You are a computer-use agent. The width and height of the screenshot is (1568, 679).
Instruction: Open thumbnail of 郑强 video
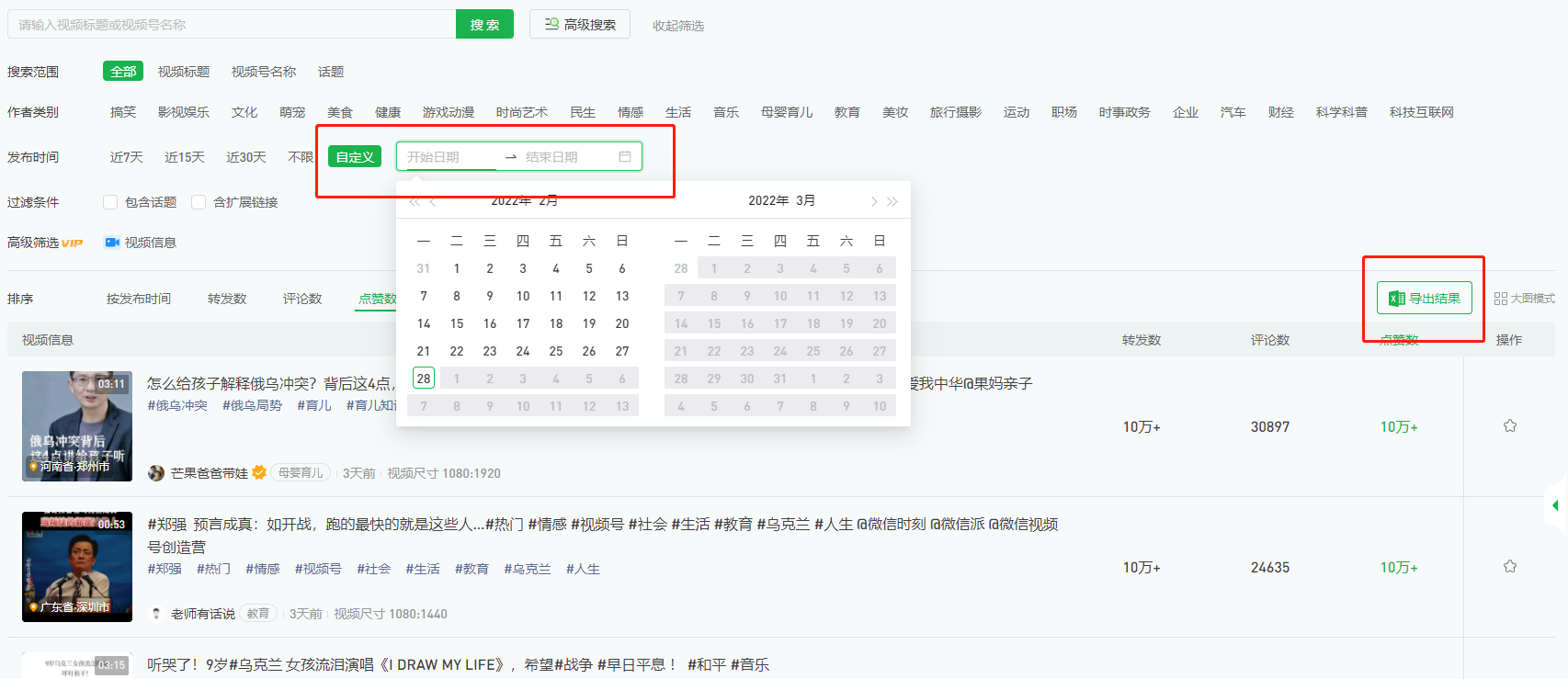(x=77, y=567)
